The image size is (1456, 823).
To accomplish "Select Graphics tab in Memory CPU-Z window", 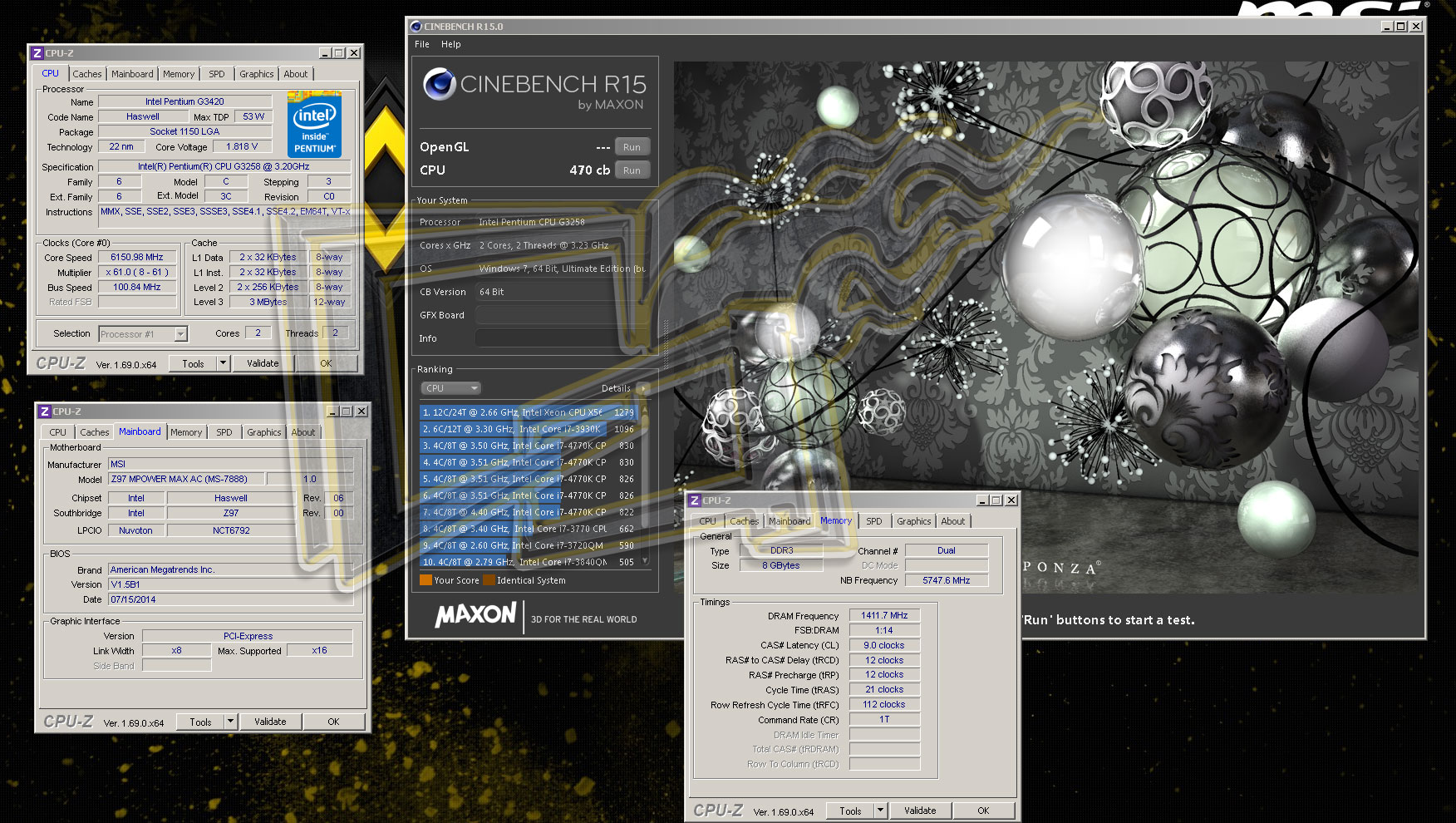I will (914, 521).
